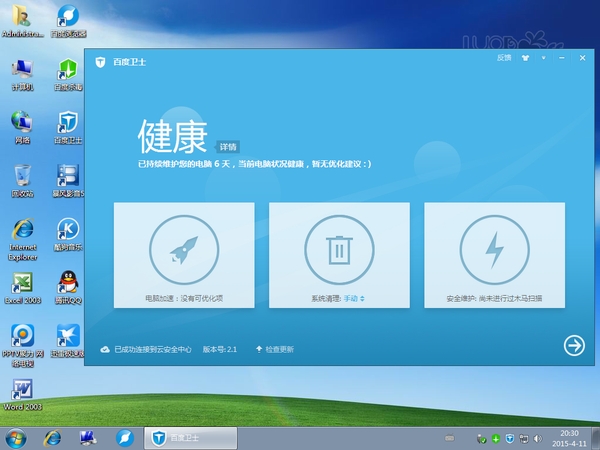Open the main menu dropdown arrow in title bar

click(544, 58)
